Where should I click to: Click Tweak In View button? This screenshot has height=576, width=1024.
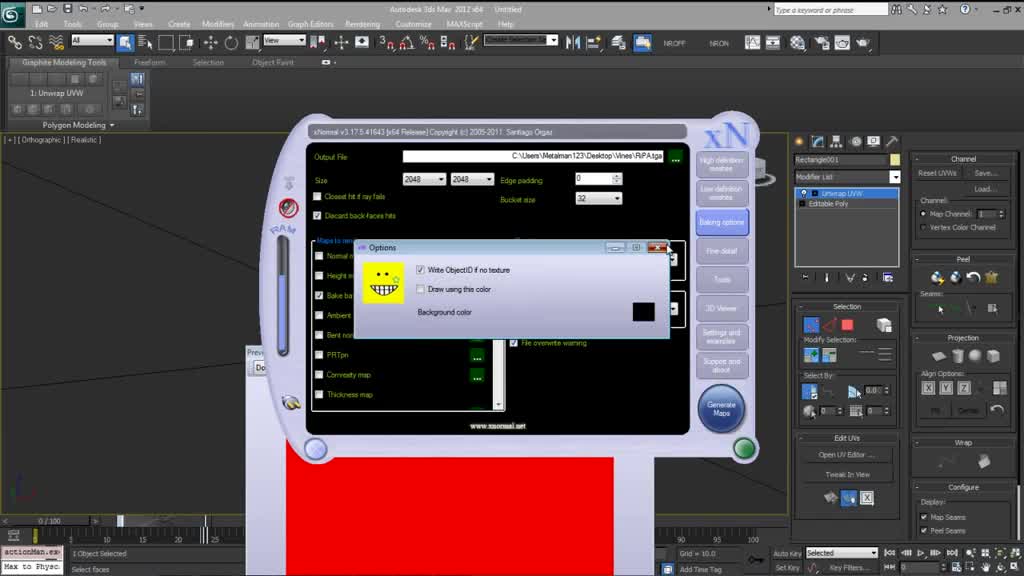click(847, 475)
